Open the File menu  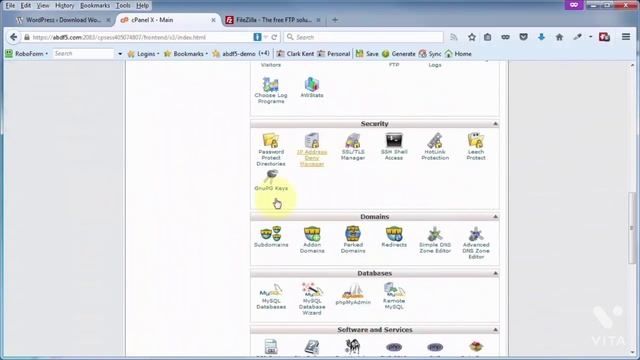click(x=10, y=6)
